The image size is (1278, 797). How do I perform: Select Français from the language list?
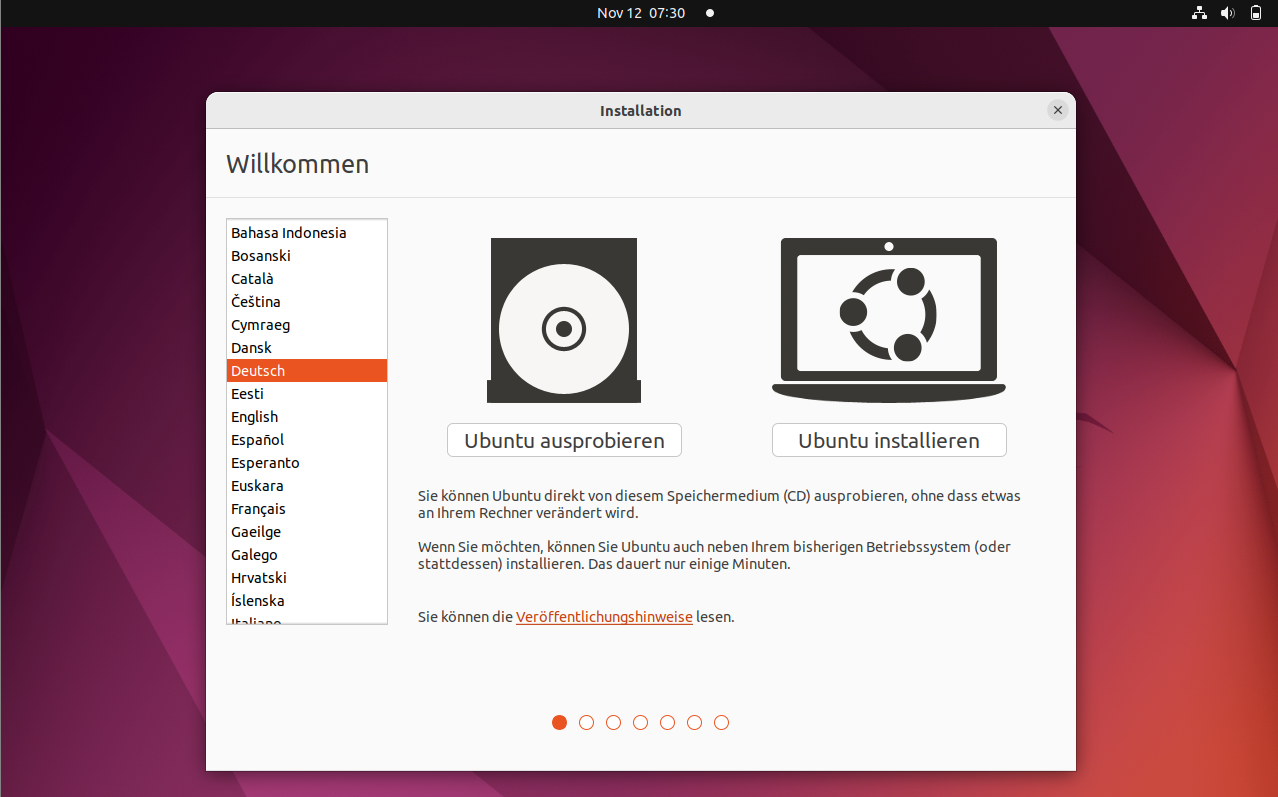pyautogui.click(x=258, y=509)
